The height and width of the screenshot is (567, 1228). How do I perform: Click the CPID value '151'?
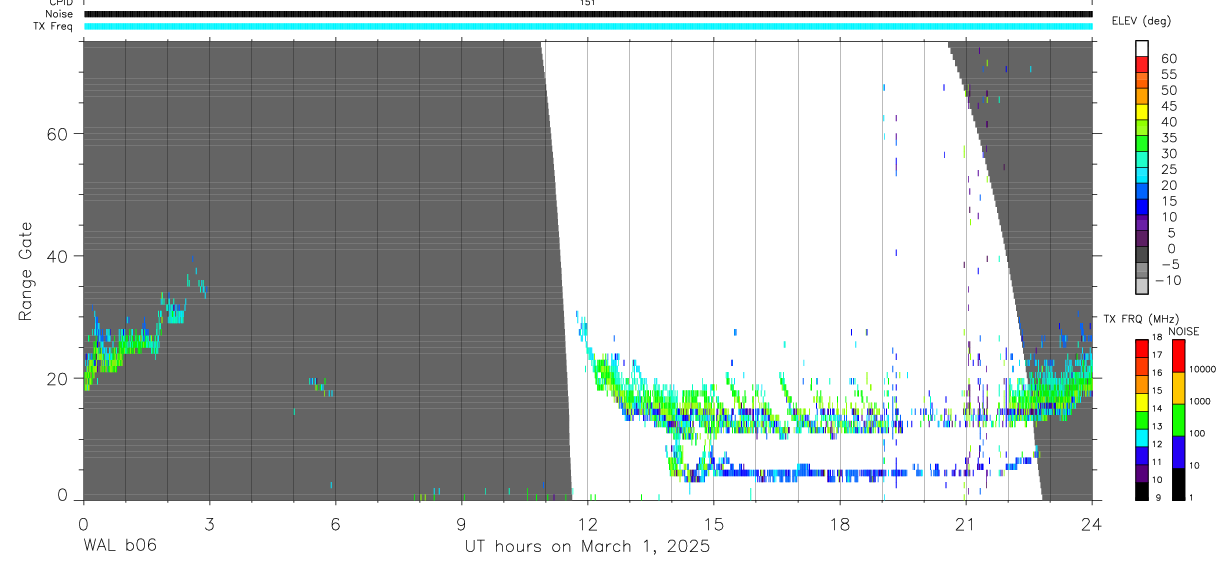pos(587,3)
